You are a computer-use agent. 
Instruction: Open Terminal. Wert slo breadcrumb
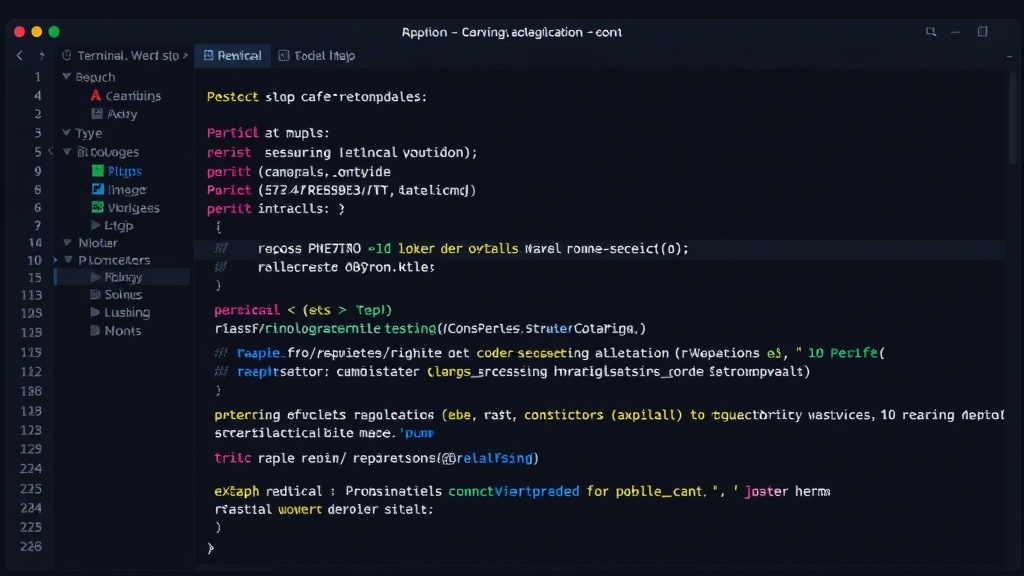(x=128, y=56)
